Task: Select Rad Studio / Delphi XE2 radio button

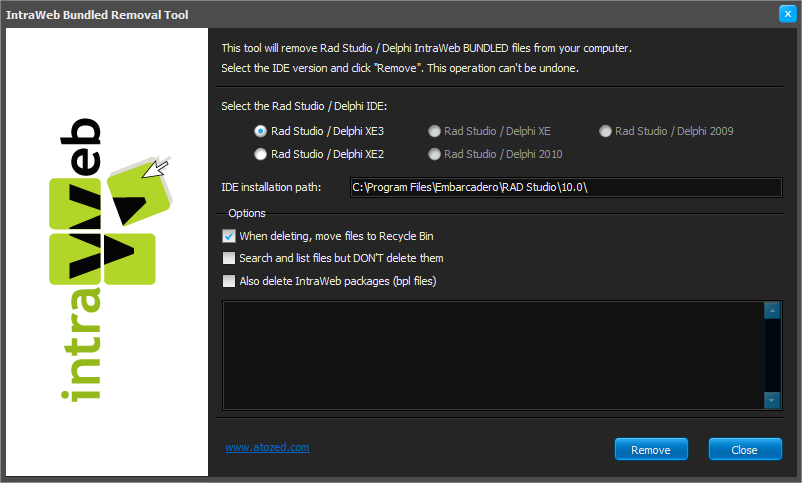Action: [x=261, y=154]
